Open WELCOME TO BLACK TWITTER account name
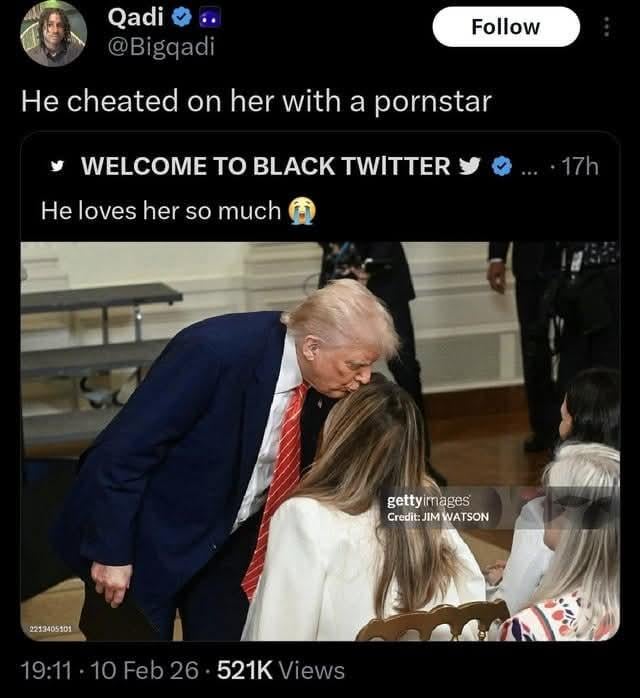The width and height of the screenshot is (640, 698). point(266,166)
